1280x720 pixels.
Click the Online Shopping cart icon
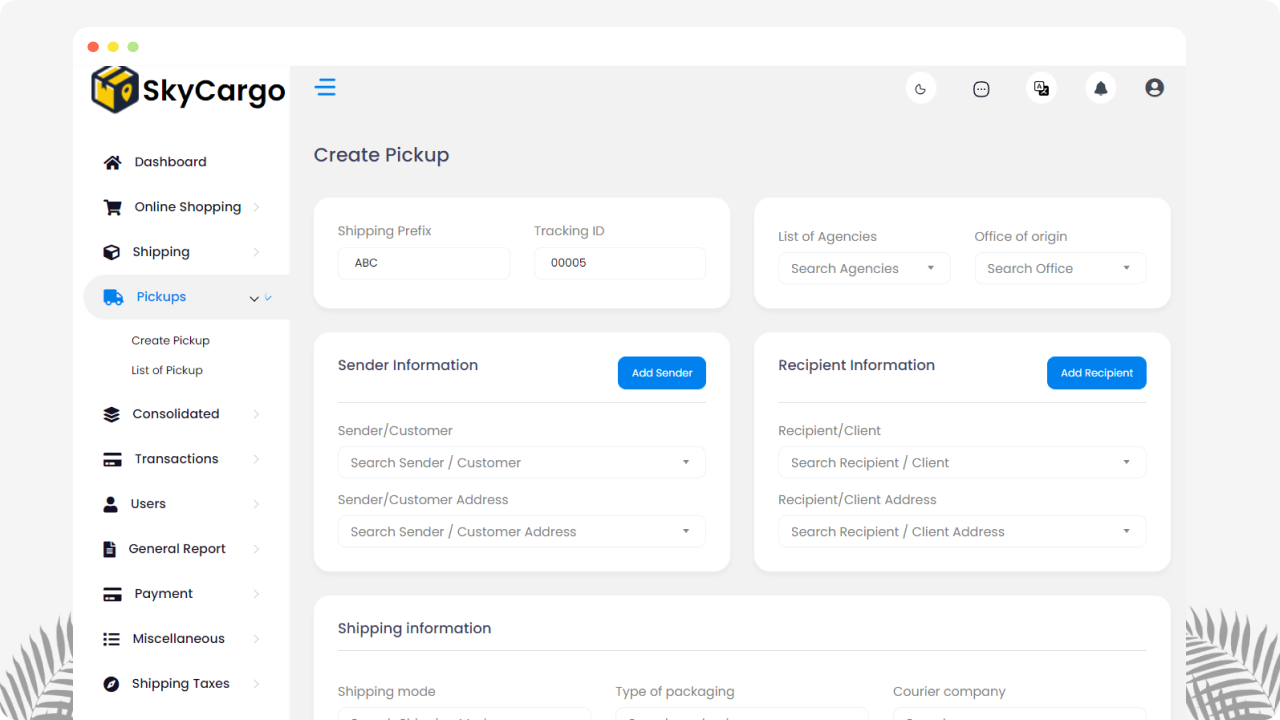112,207
